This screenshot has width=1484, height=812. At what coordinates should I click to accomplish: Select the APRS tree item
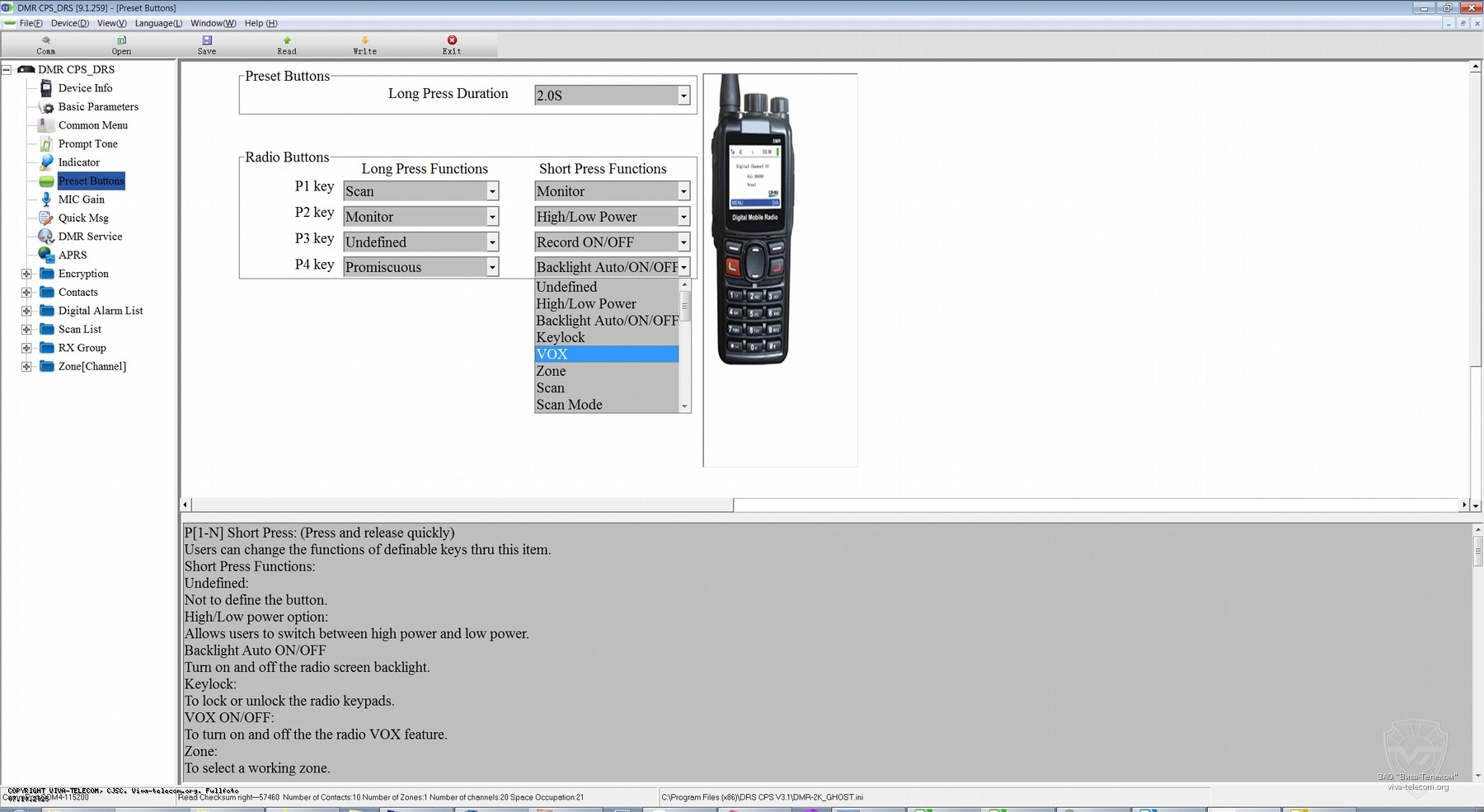tap(72, 255)
